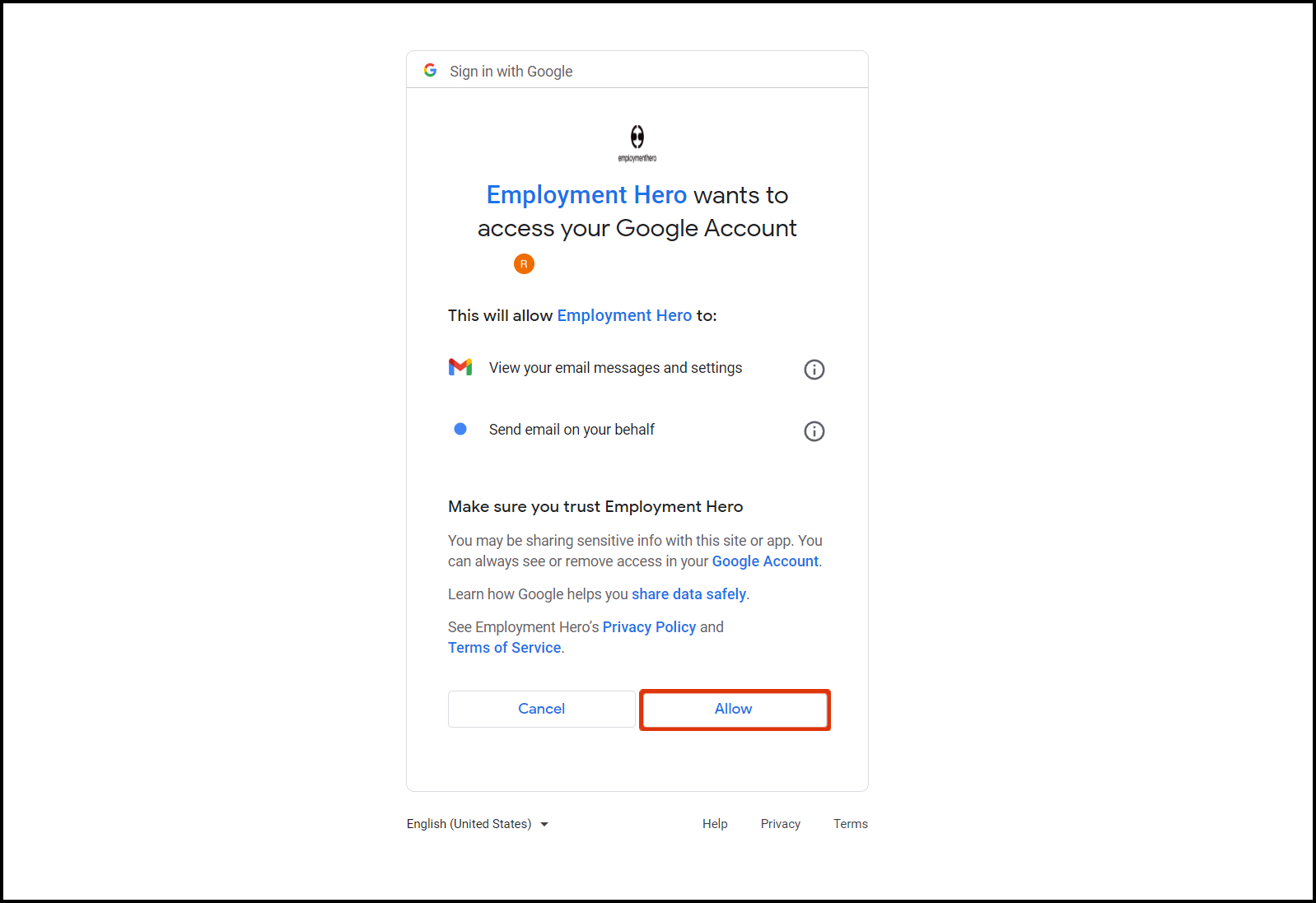
Task: Click the Google G logo
Action: pyautogui.click(x=430, y=71)
